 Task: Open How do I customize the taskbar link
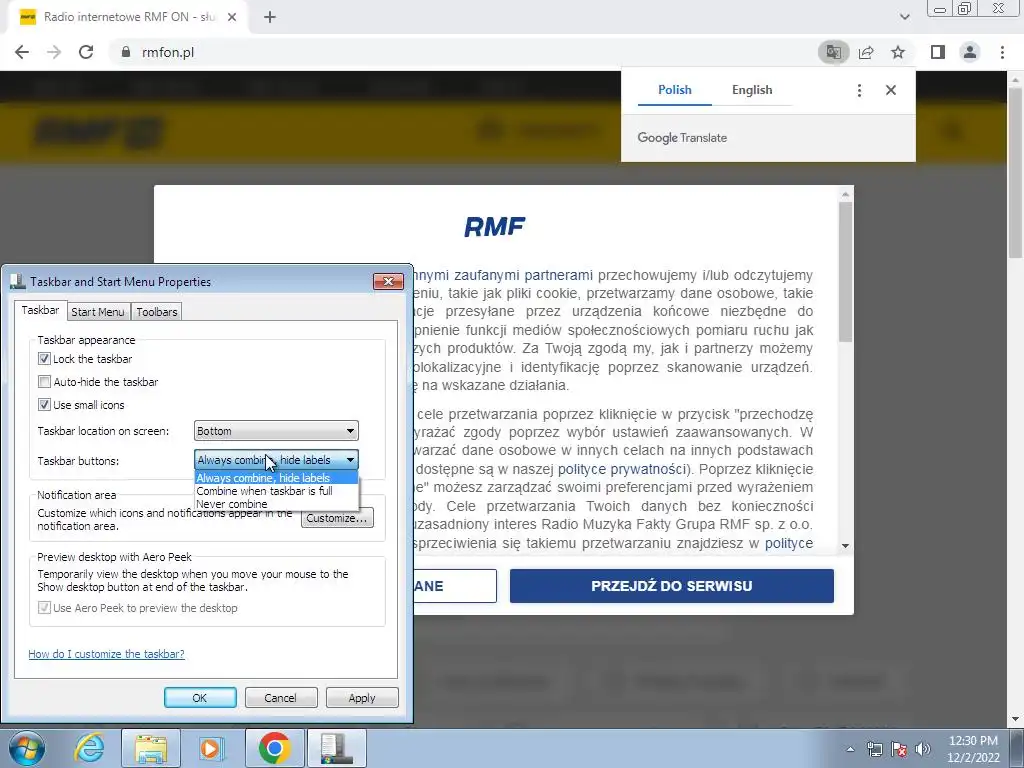tap(106, 654)
